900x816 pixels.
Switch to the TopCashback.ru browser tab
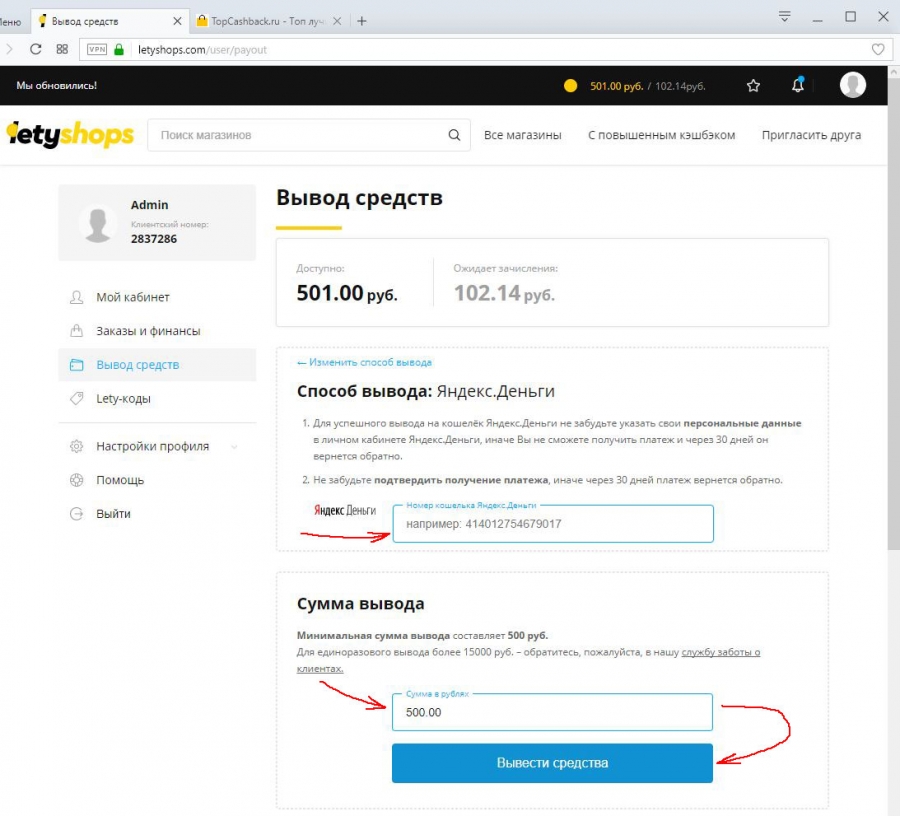coord(269,21)
